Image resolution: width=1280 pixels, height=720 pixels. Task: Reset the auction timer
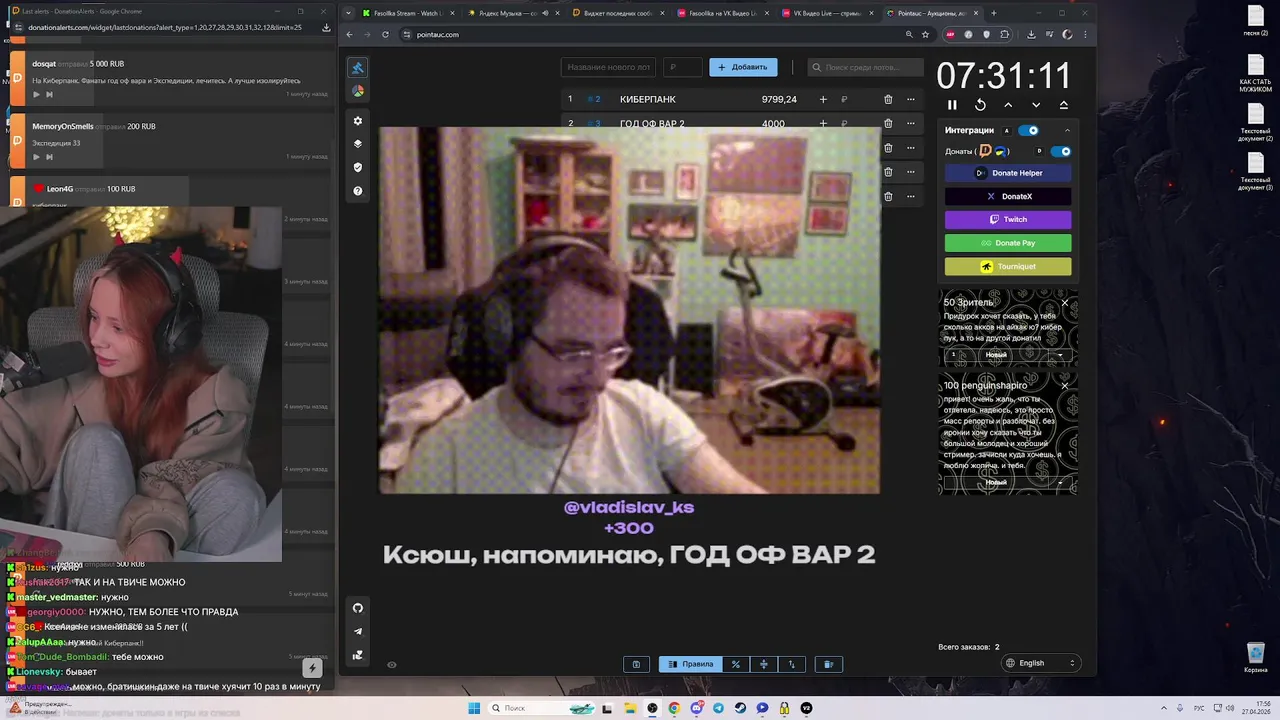(980, 105)
